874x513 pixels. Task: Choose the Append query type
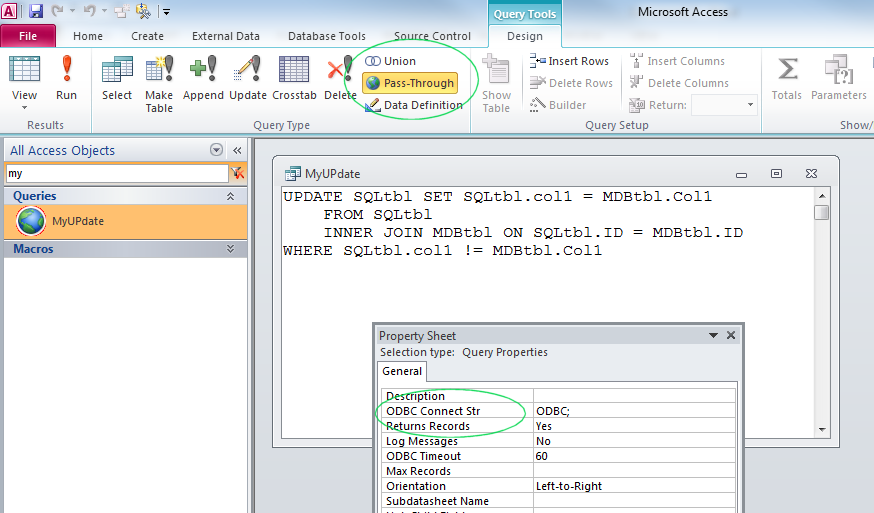[x=203, y=78]
